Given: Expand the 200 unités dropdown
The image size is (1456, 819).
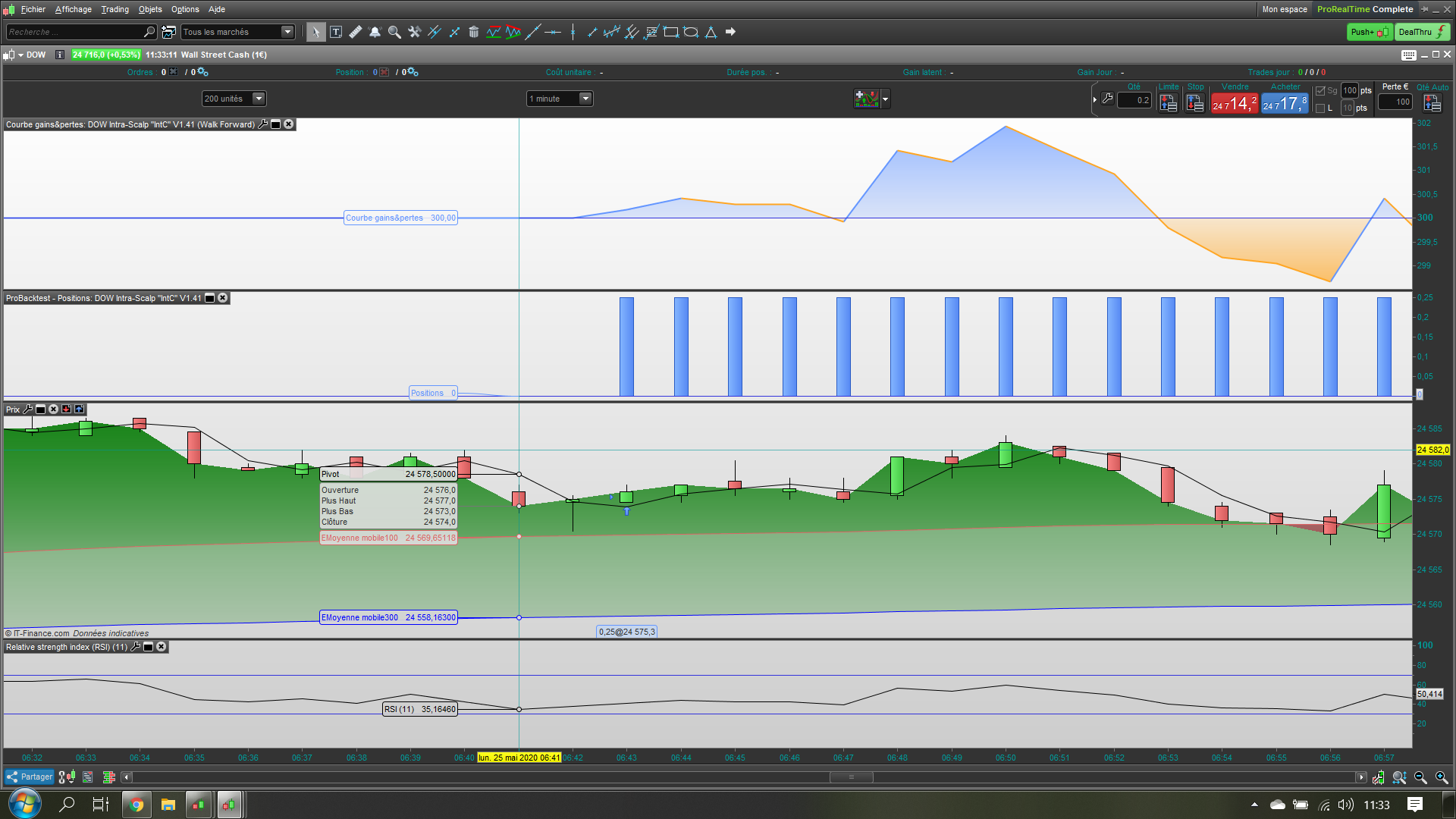Looking at the screenshot, I should pos(259,99).
